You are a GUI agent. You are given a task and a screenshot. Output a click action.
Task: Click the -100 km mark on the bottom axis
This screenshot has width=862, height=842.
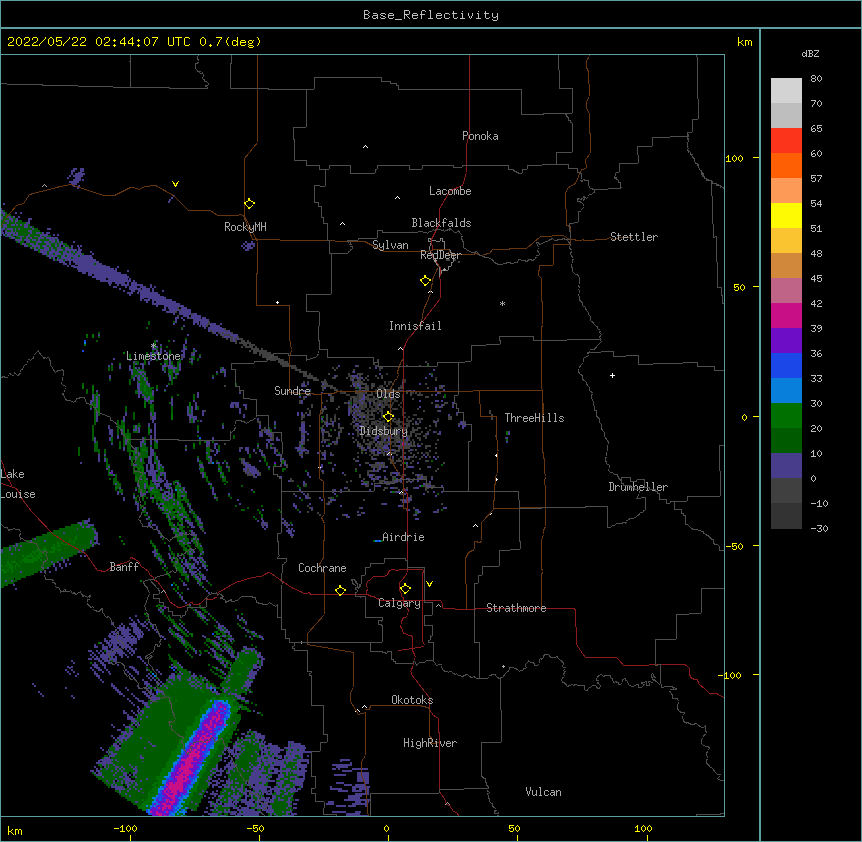pyautogui.click(x=125, y=828)
